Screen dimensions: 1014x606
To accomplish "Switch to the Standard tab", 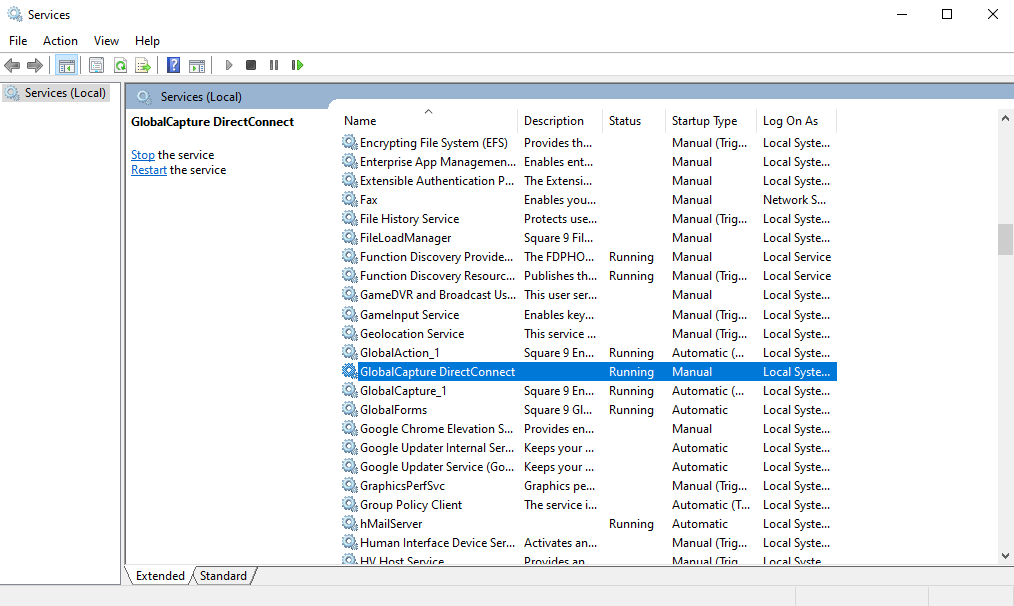I will (x=223, y=576).
